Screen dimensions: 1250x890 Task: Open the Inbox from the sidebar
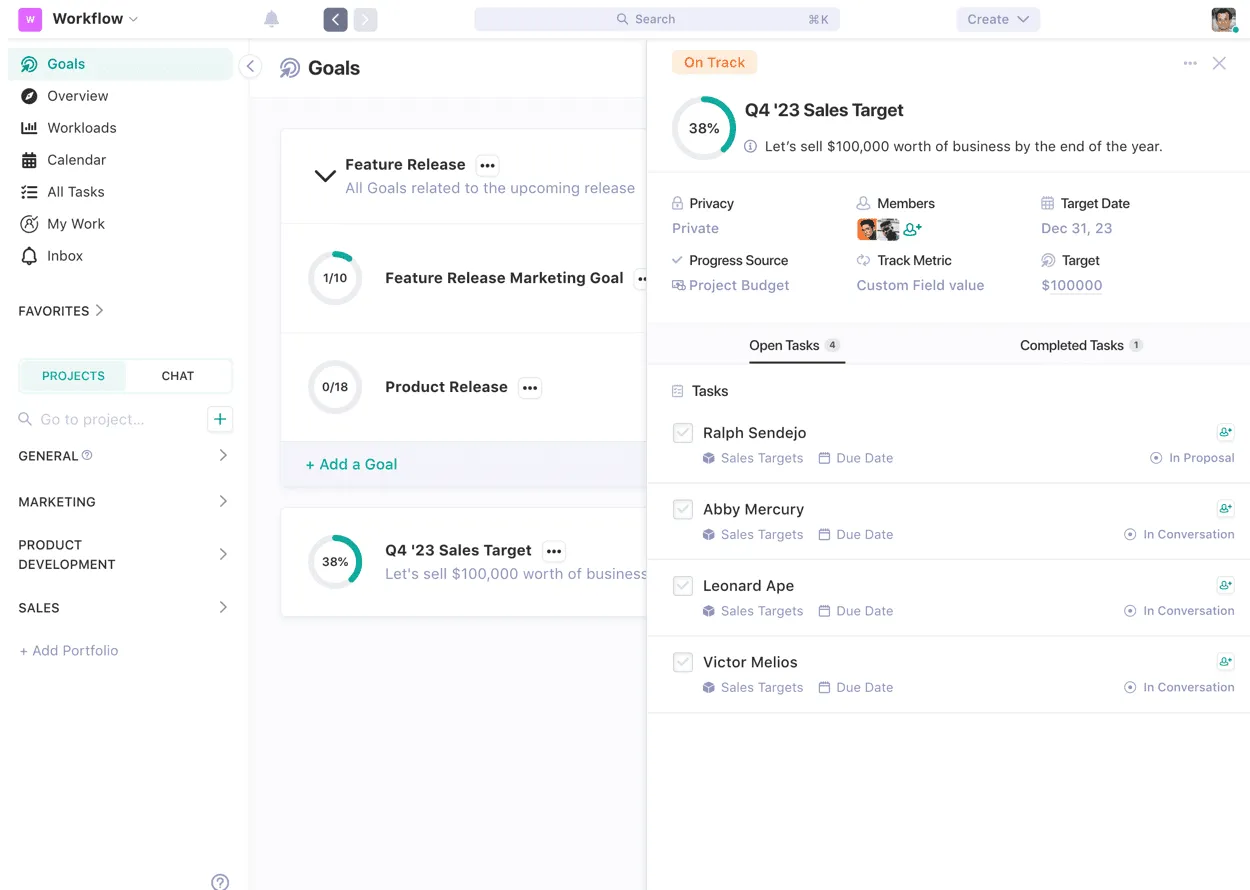66,256
